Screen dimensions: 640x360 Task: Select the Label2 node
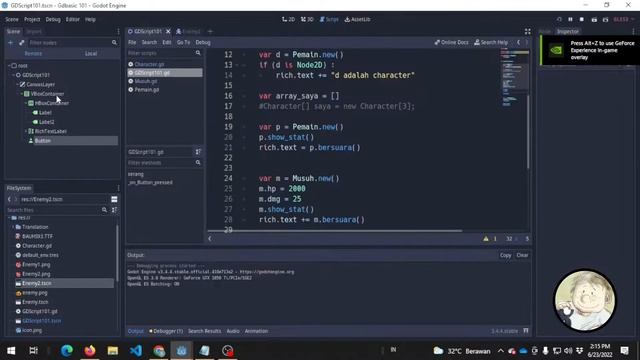pyautogui.click(x=46, y=122)
